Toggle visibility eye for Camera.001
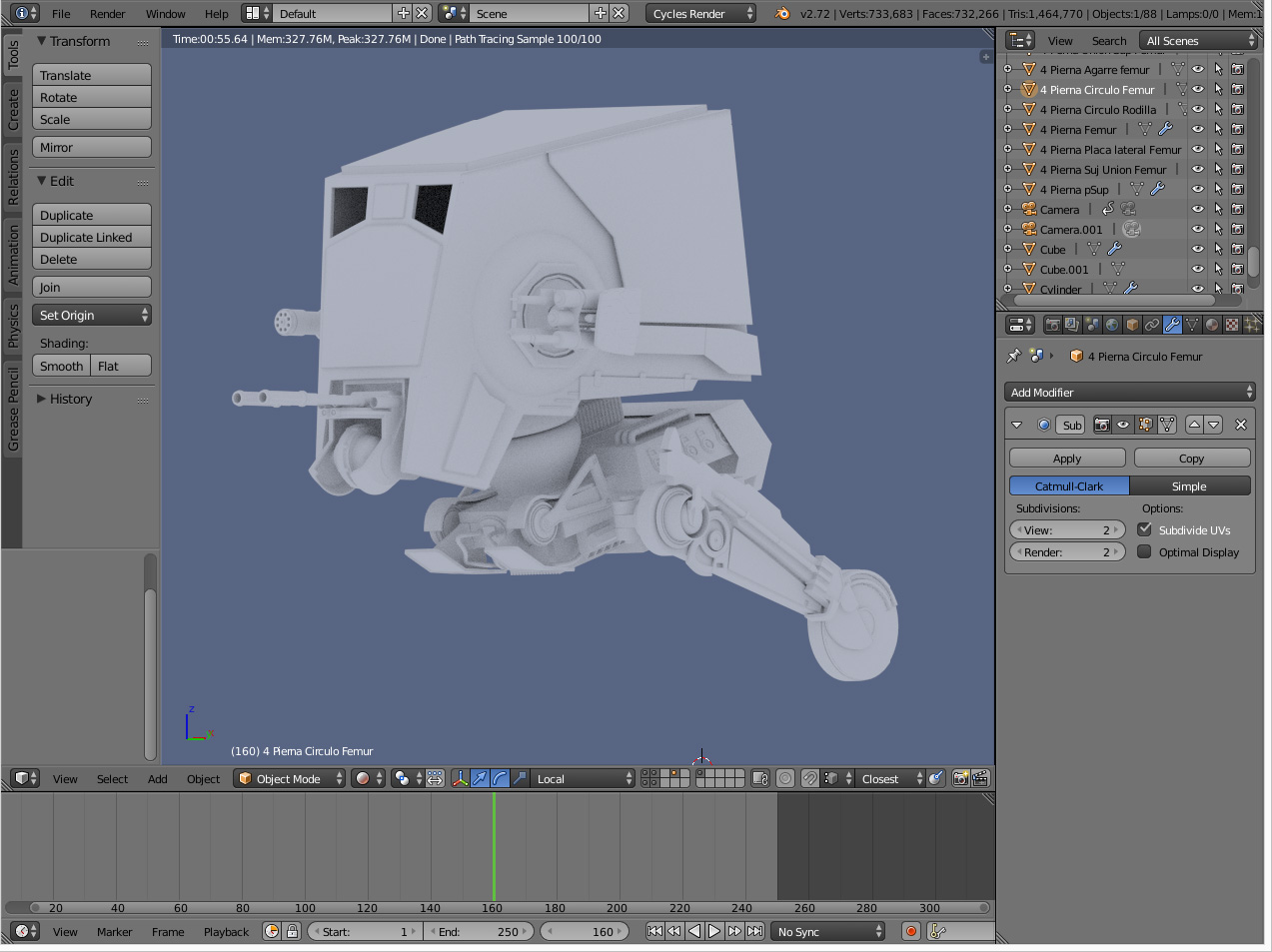Screen dimensions: 1272x952 [1198, 229]
